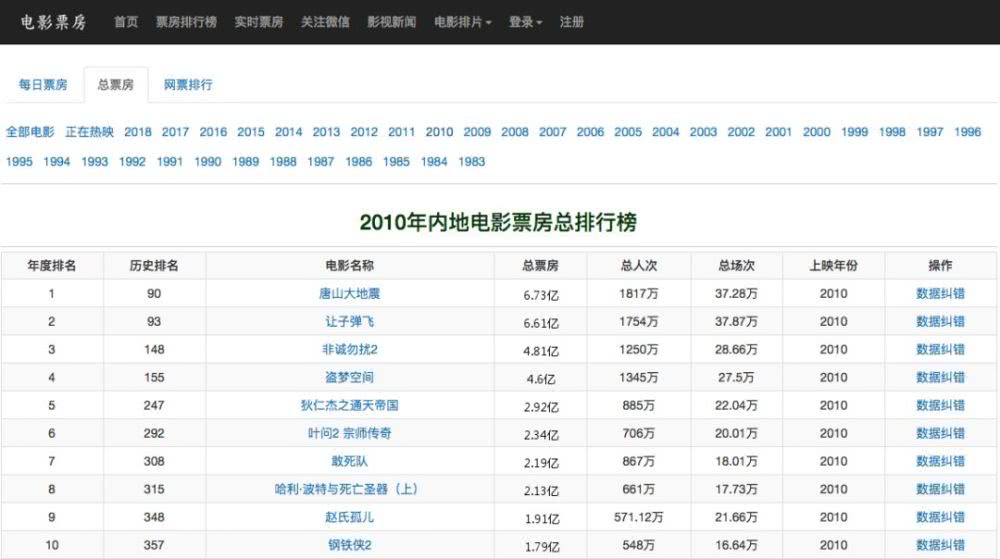Open movie 赵氏孤儿
Screen dimensions: 1000x559
coord(349,517)
